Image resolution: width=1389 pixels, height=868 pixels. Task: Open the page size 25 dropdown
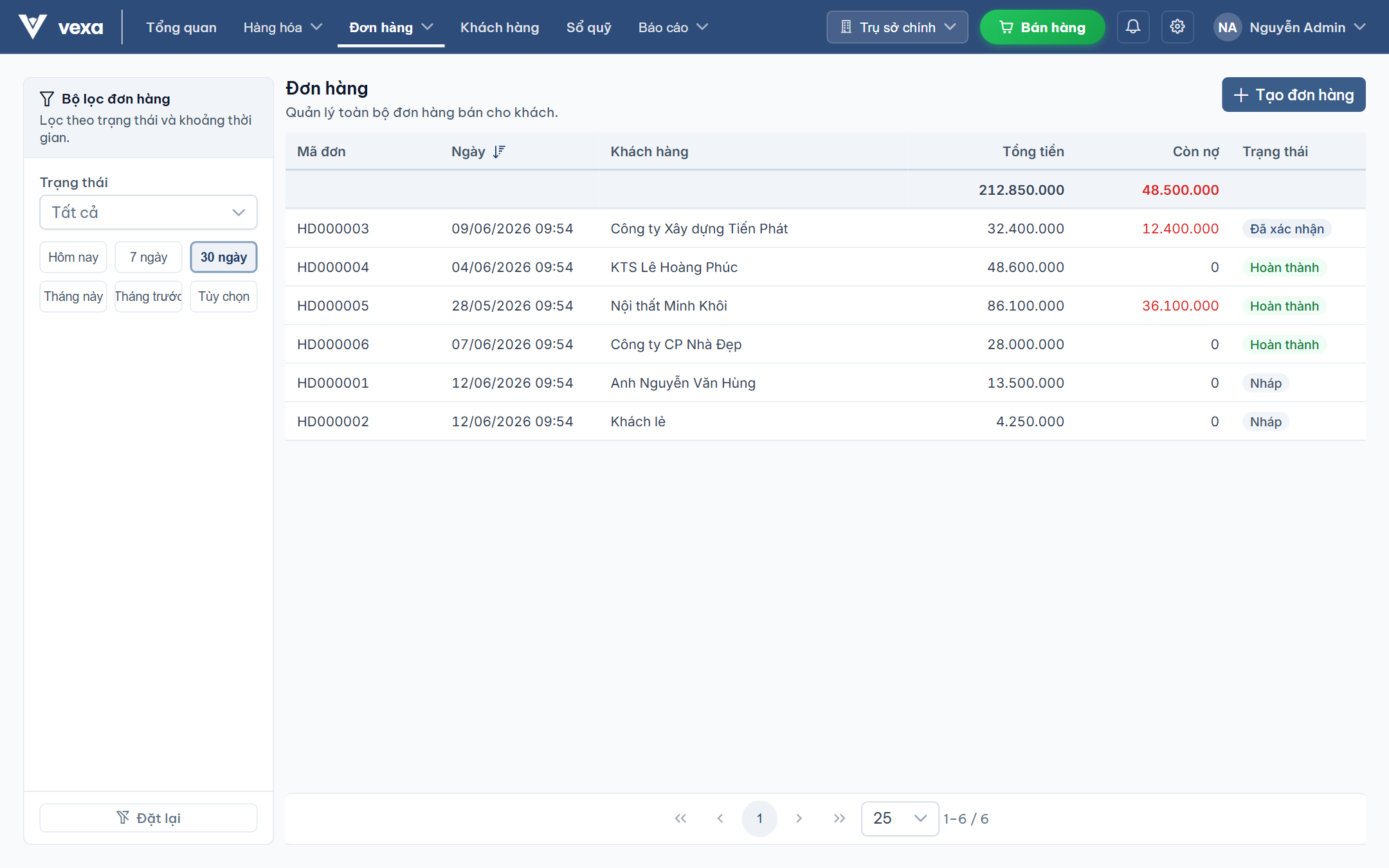pos(900,818)
